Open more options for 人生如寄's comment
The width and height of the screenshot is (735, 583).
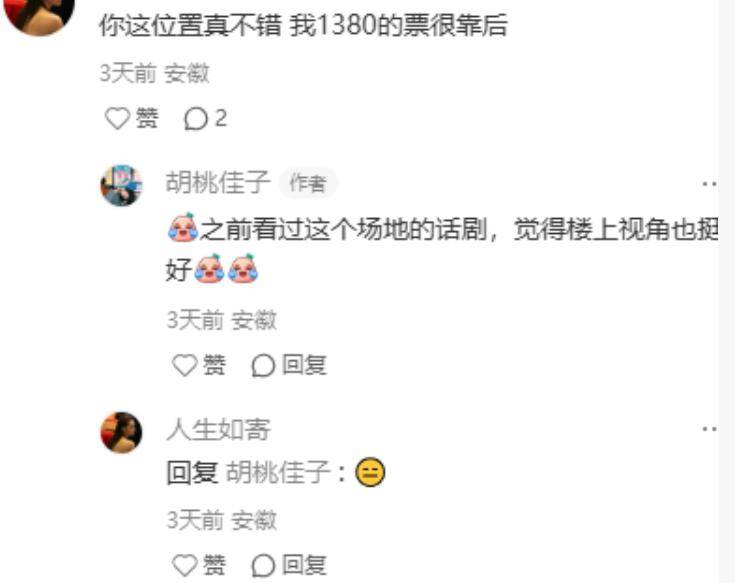710,428
